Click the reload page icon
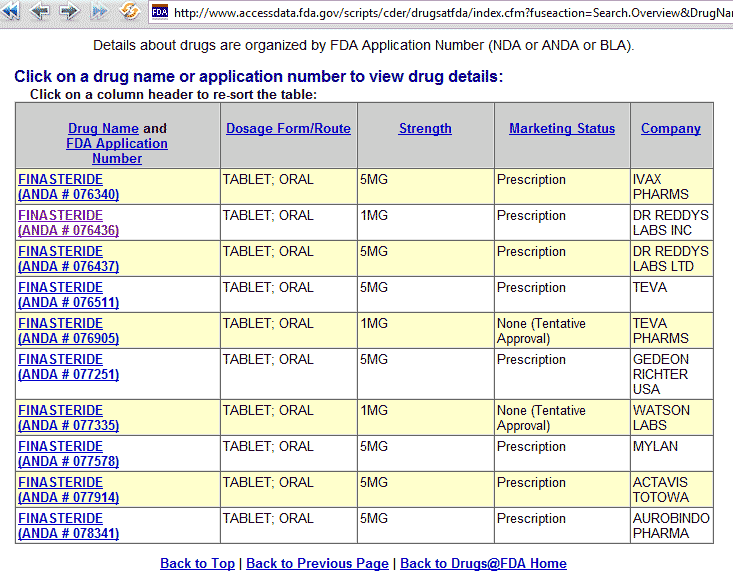Screen dimensions: 733x581 click(x=129, y=11)
